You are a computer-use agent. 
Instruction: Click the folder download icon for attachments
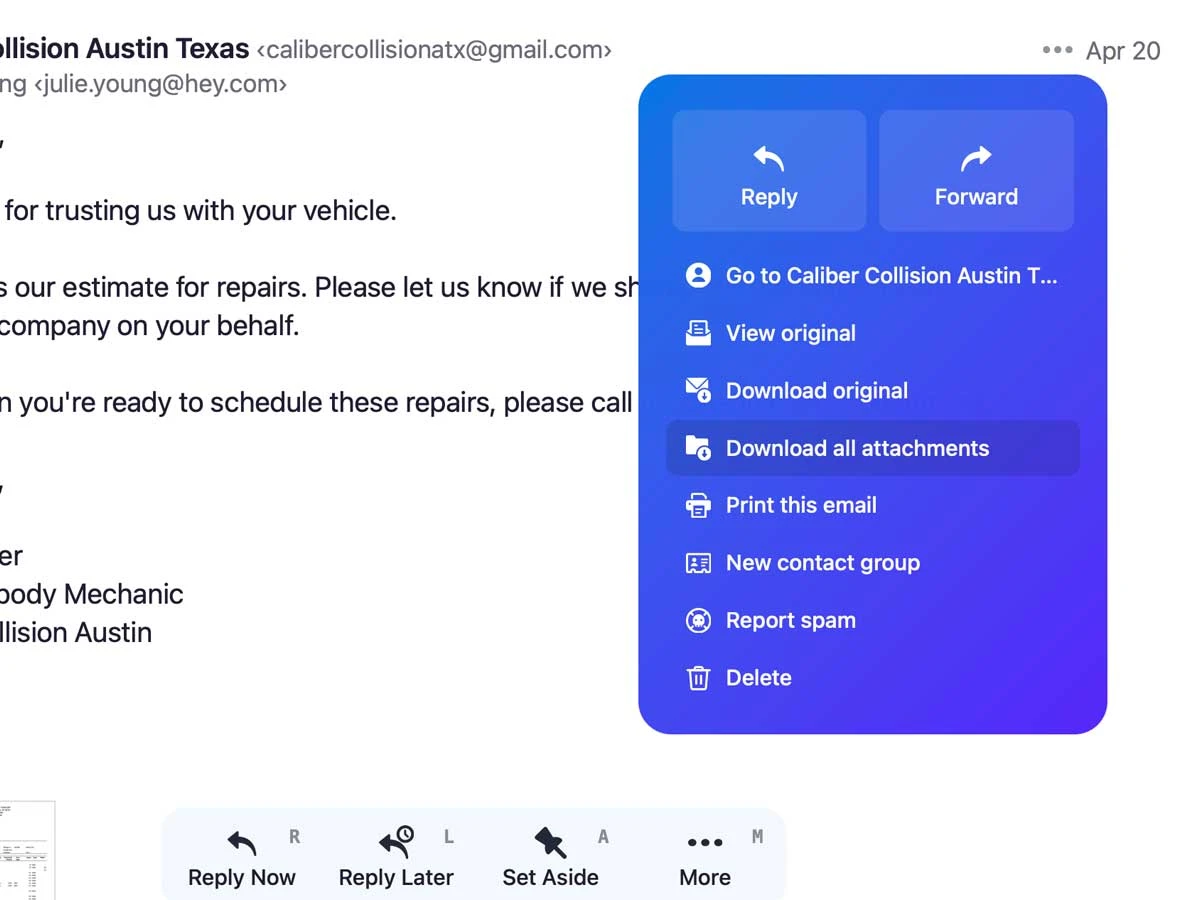698,448
